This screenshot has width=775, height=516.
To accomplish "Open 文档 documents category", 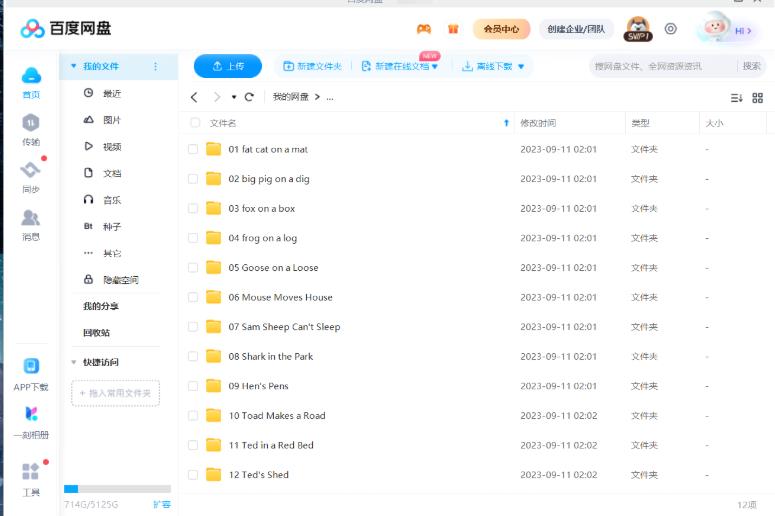I will click(x=102, y=173).
